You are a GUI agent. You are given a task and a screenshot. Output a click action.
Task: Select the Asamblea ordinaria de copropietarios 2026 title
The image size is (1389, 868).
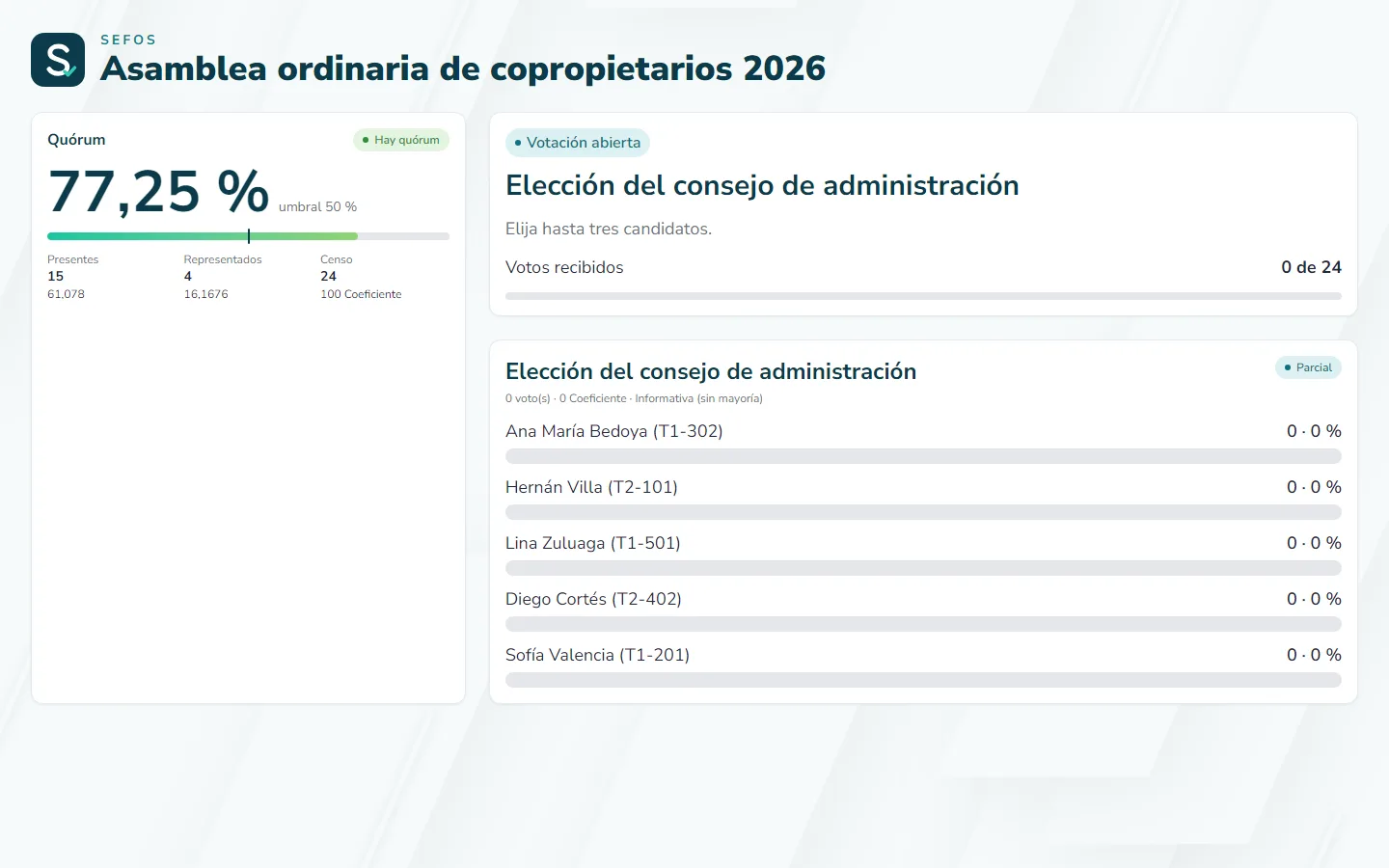[463, 68]
